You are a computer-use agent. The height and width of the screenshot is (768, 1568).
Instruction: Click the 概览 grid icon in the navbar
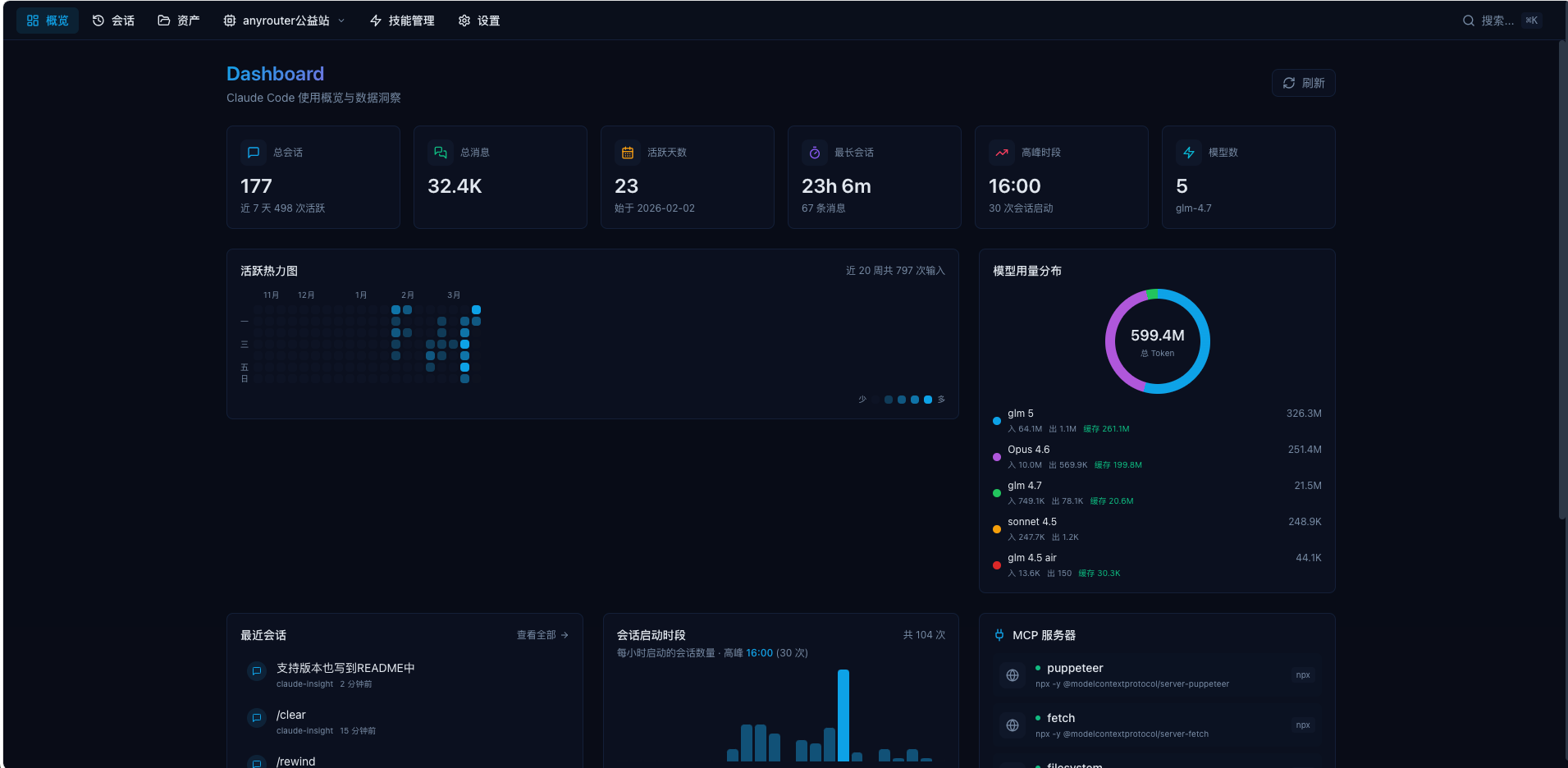click(x=31, y=20)
